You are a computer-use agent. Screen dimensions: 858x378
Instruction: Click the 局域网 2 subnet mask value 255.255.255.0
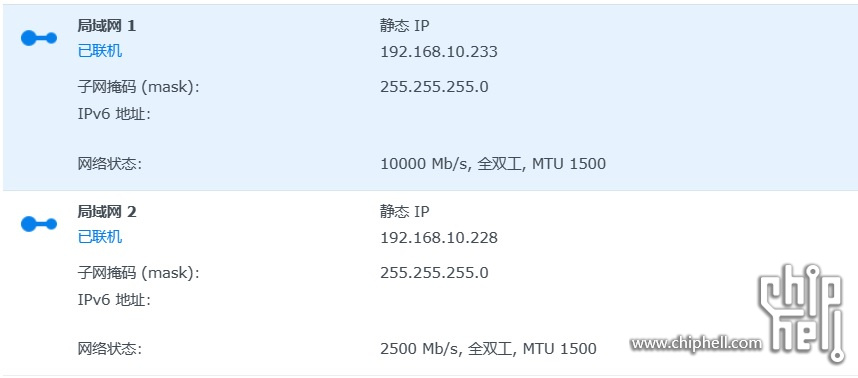pos(434,272)
